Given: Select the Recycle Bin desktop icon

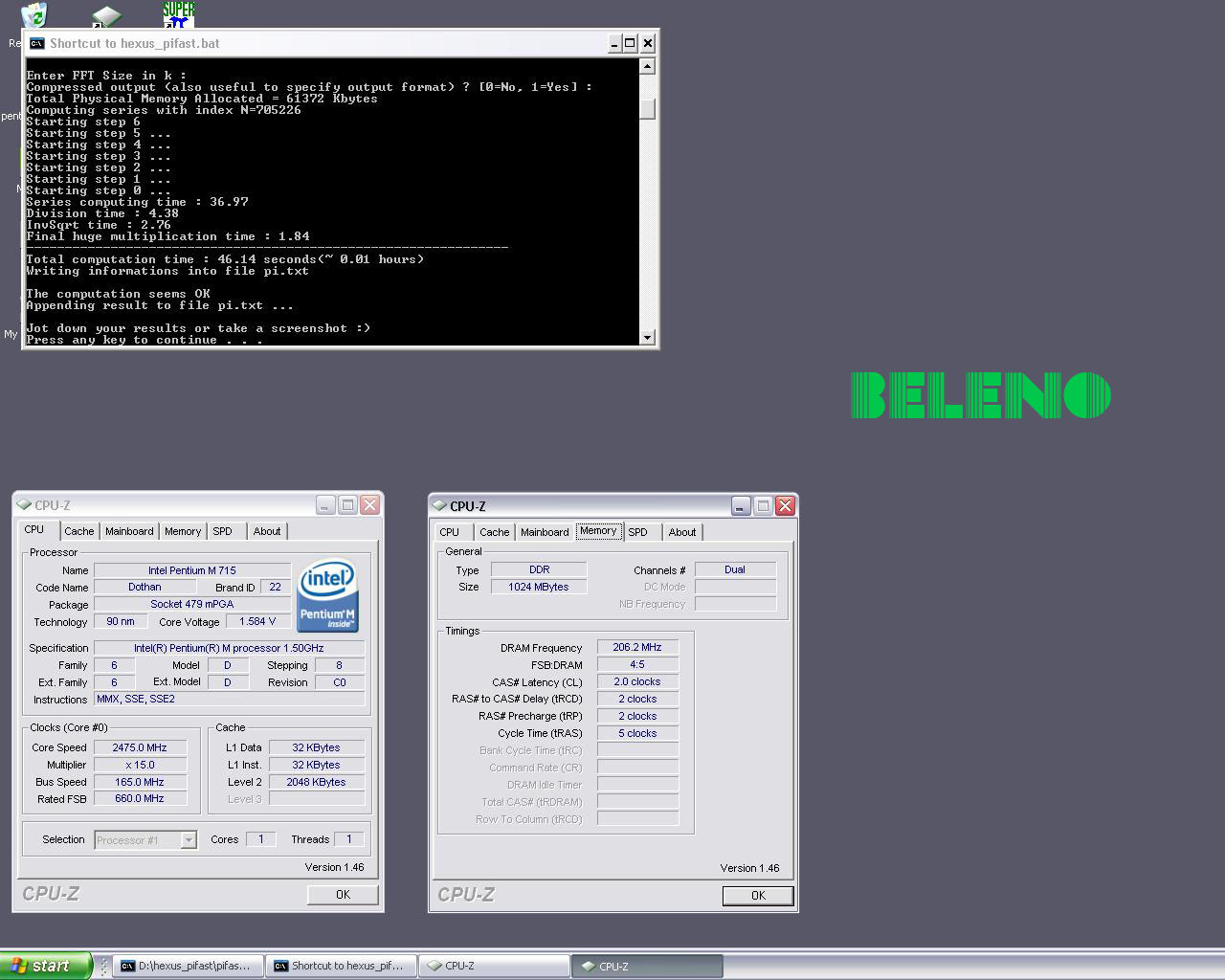Looking at the screenshot, I should pos(33,15).
